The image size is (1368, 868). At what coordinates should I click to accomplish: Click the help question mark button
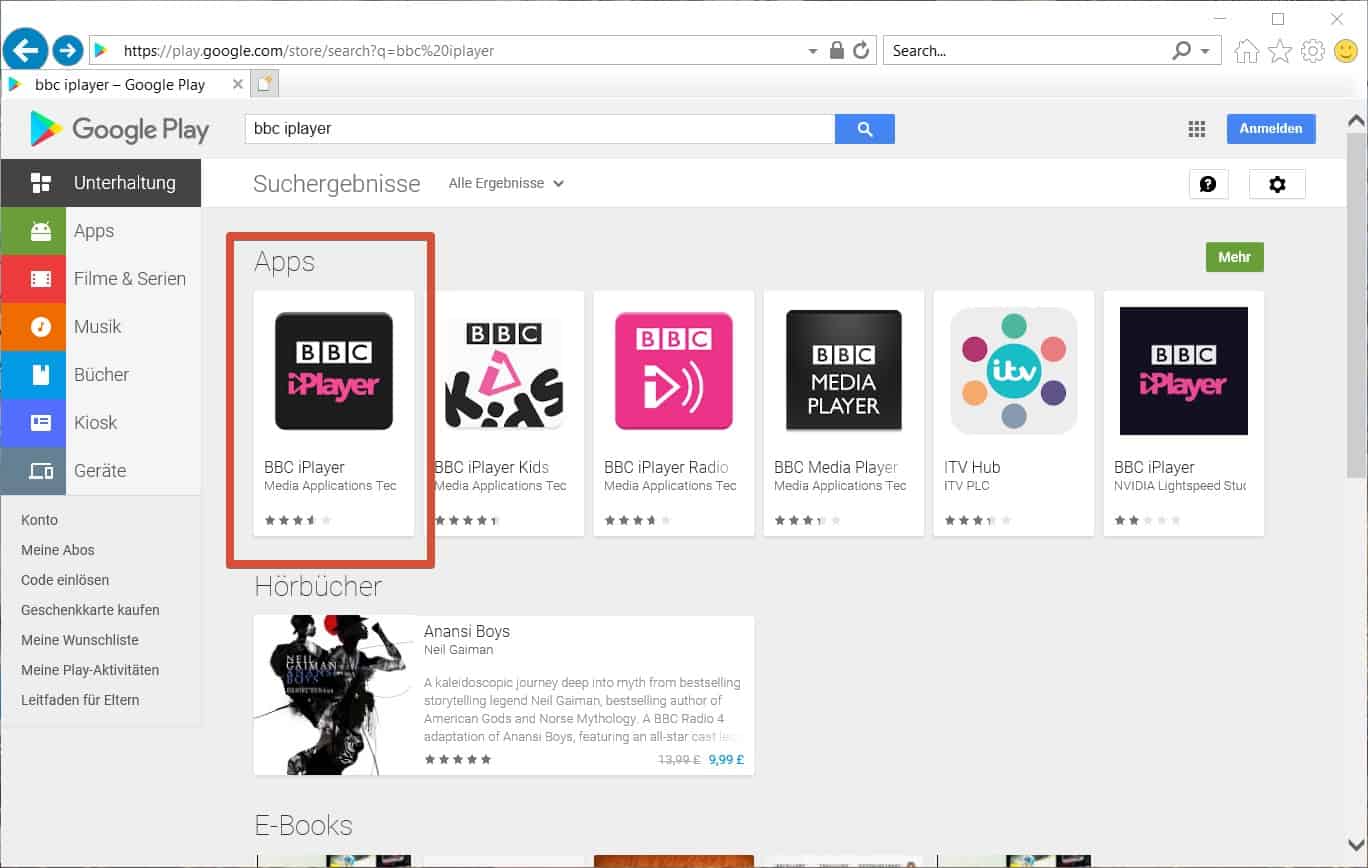pyautogui.click(x=1208, y=184)
